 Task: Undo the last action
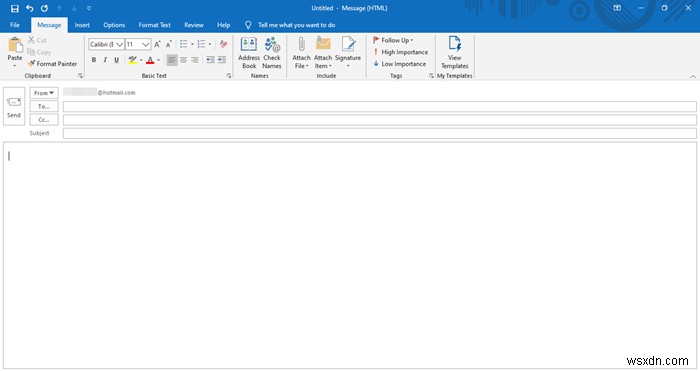pyautogui.click(x=29, y=8)
